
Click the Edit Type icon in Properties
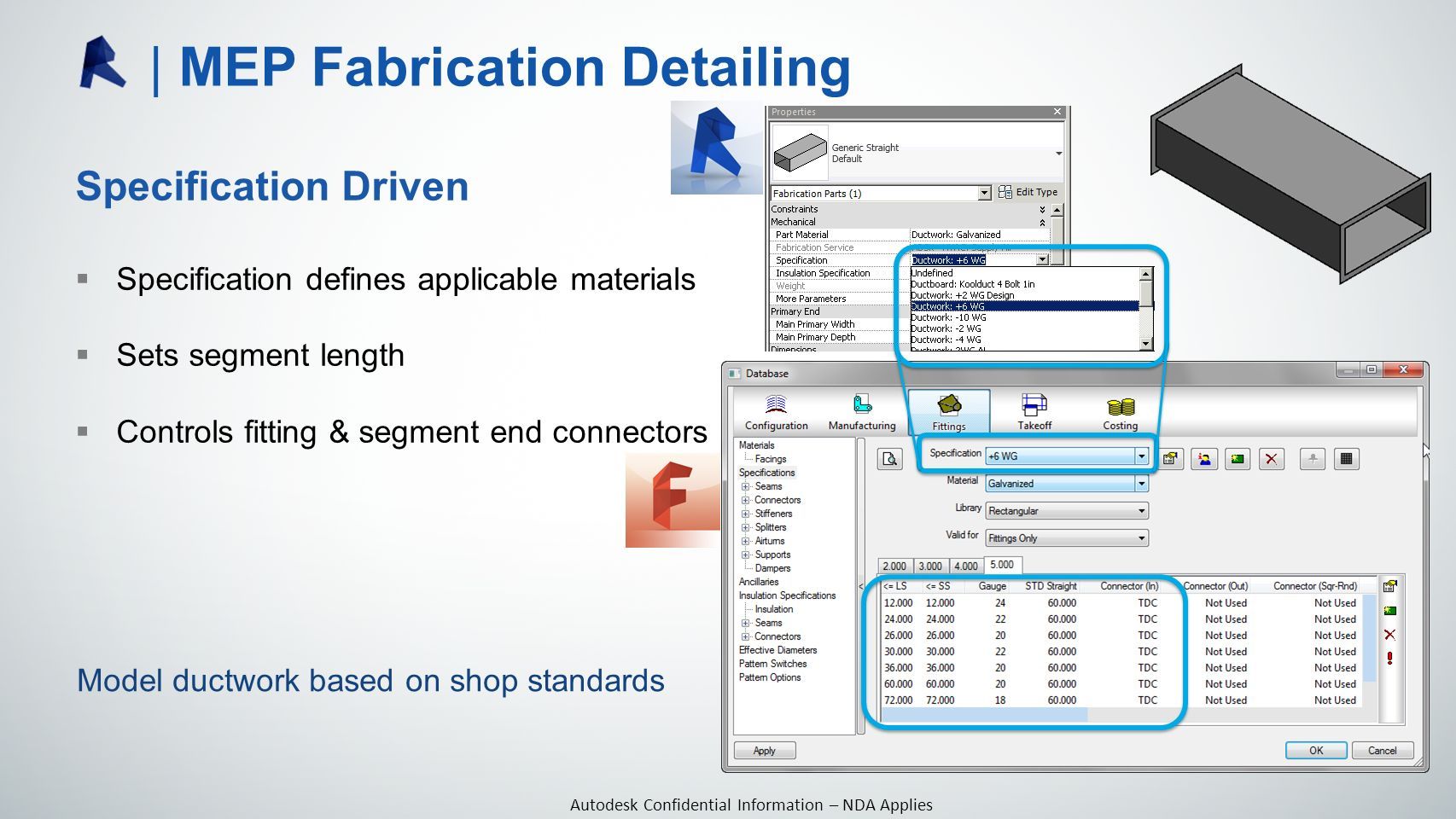(1005, 192)
